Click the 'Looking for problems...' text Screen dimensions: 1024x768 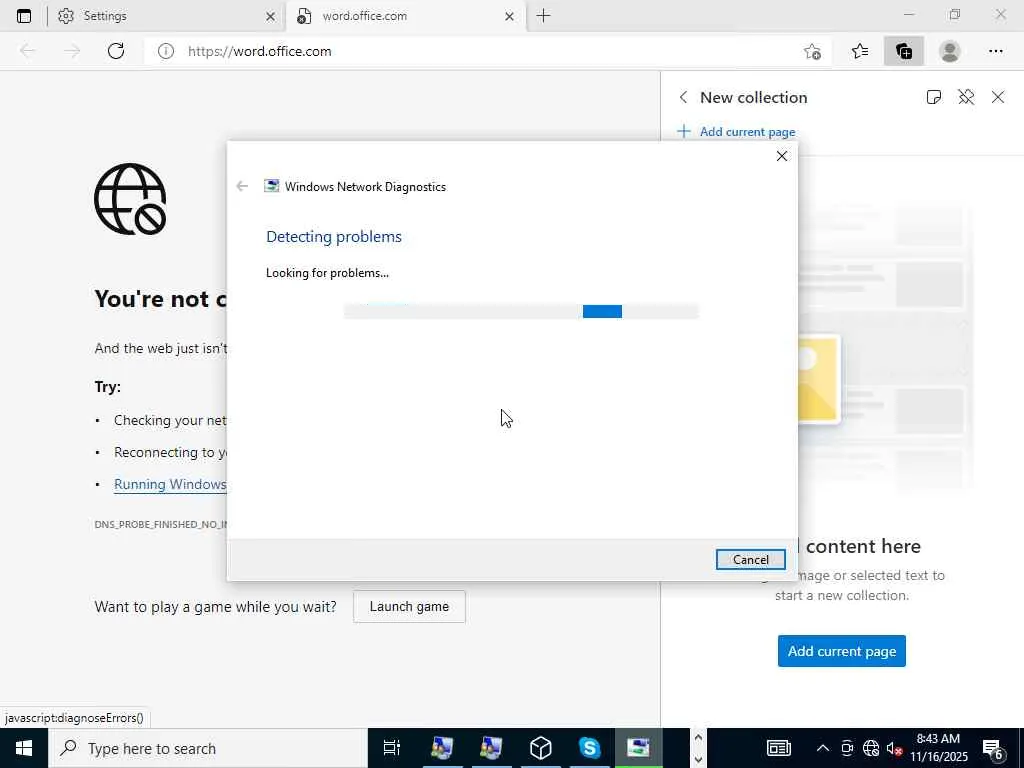pyautogui.click(x=327, y=273)
